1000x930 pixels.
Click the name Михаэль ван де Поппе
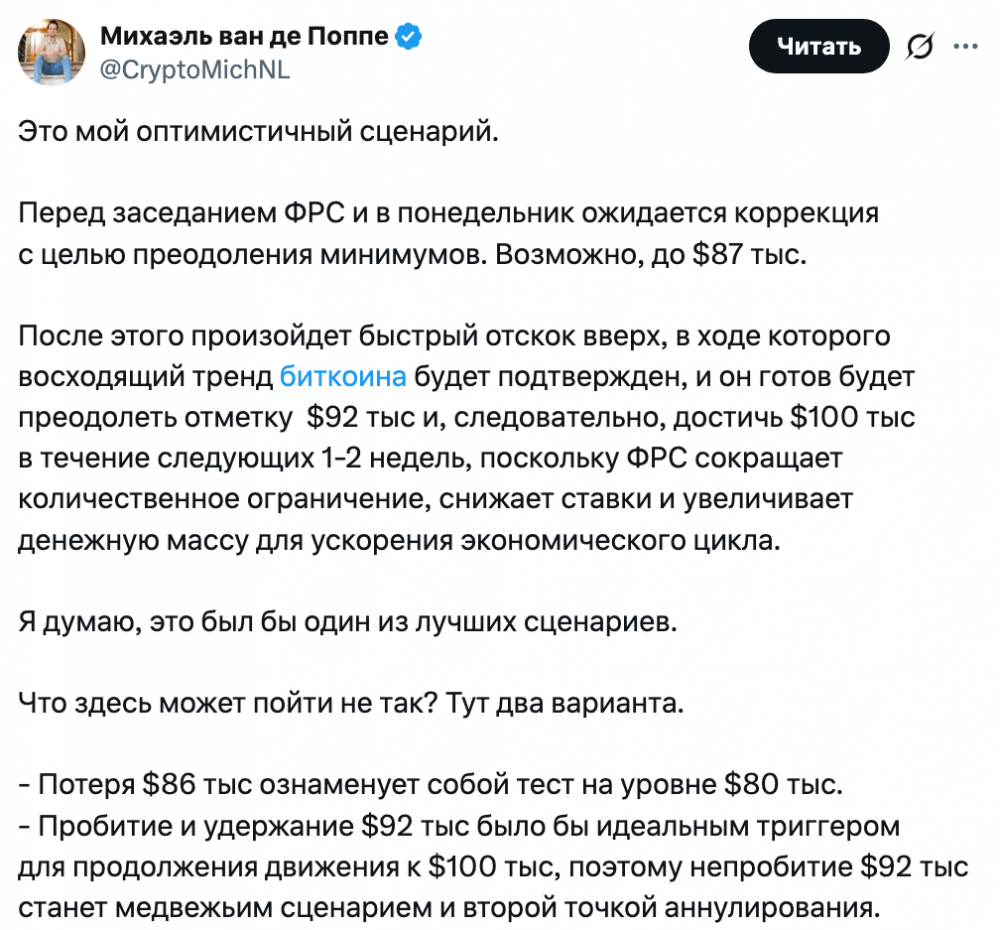tap(245, 38)
